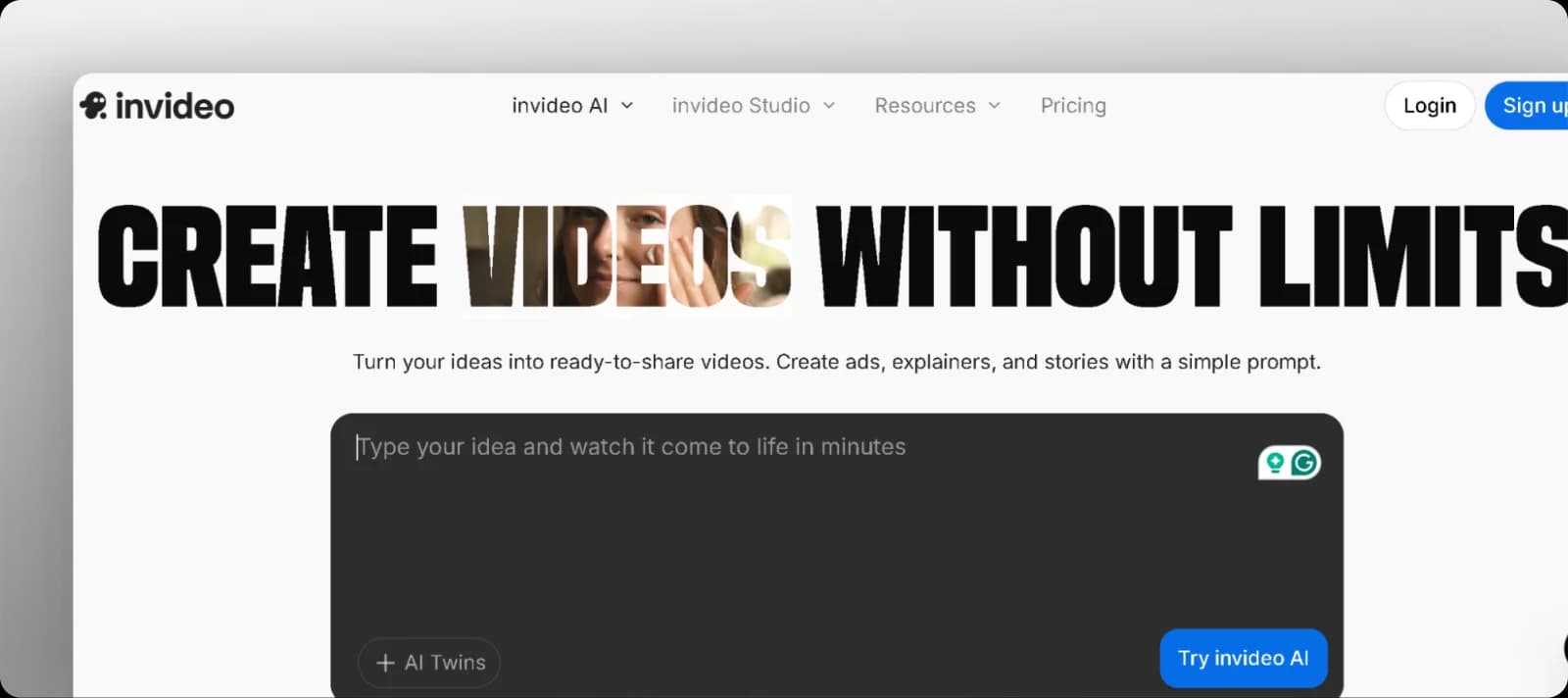Click the CREATE headline word

268,256
